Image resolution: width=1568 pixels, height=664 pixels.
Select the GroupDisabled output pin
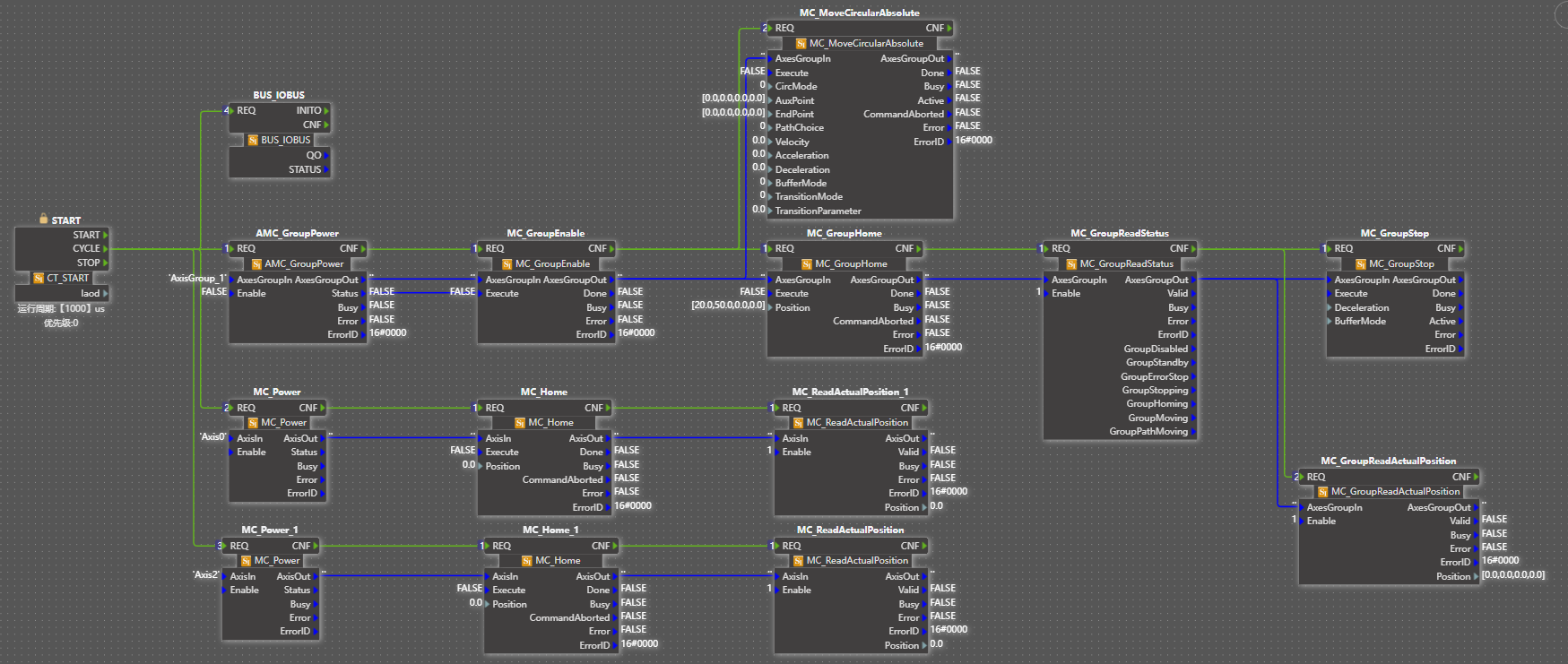[x=1161, y=349]
